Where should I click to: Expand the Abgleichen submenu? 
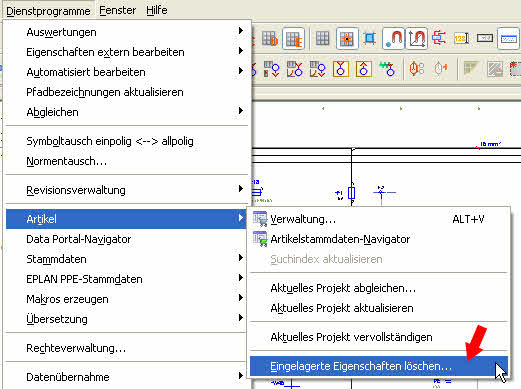point(127,112)
